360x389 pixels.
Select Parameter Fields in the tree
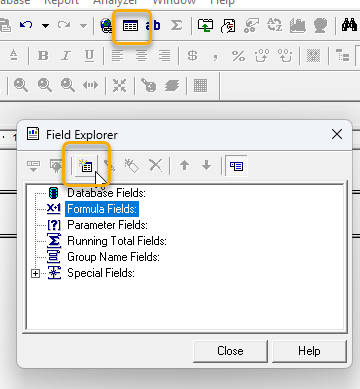point(107,225)
